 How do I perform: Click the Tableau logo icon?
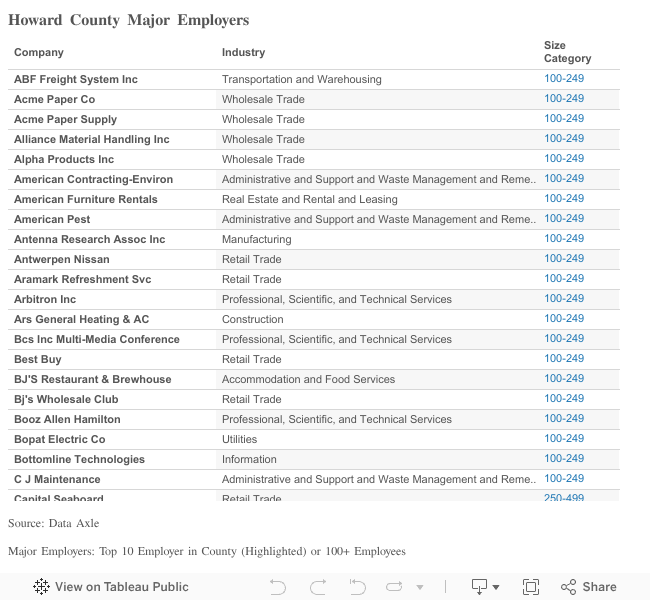click(41, 587)
